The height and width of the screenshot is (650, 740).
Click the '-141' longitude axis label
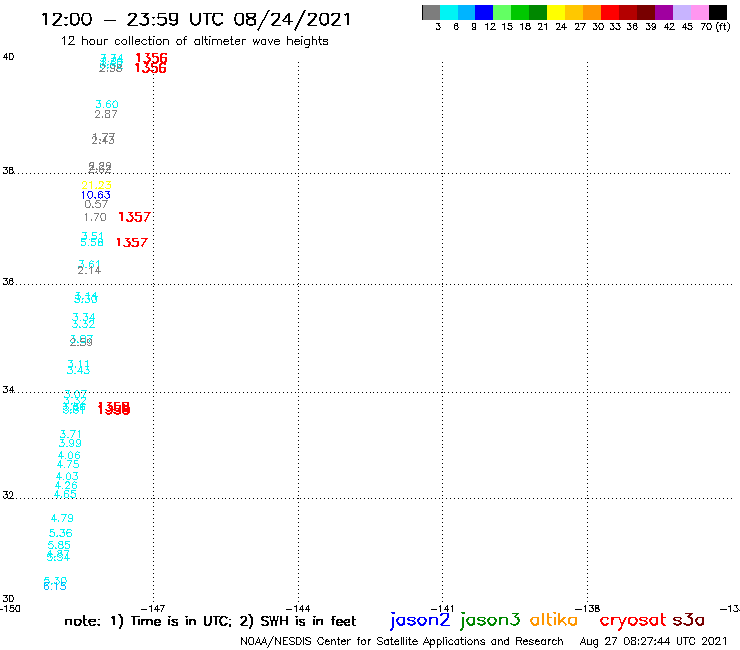coord(442,609)
